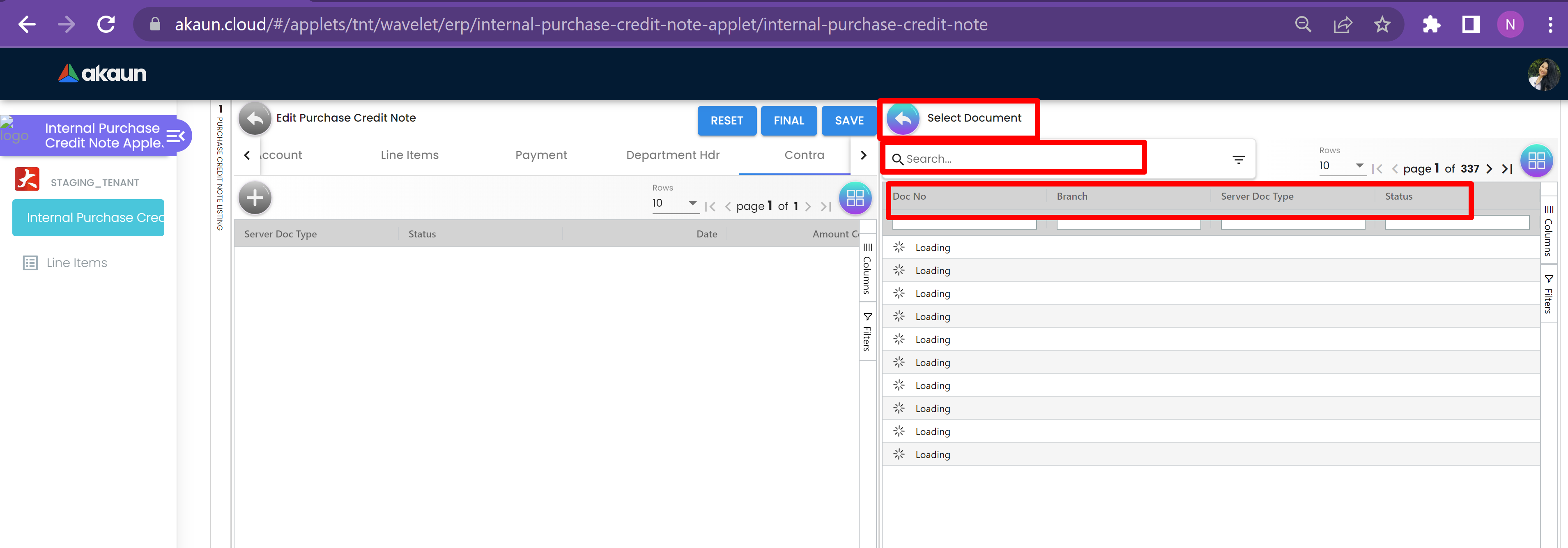Click the SAVE button
Image resolution: width=1568 pixels, height=548 pixels.
tap(848, 120)
